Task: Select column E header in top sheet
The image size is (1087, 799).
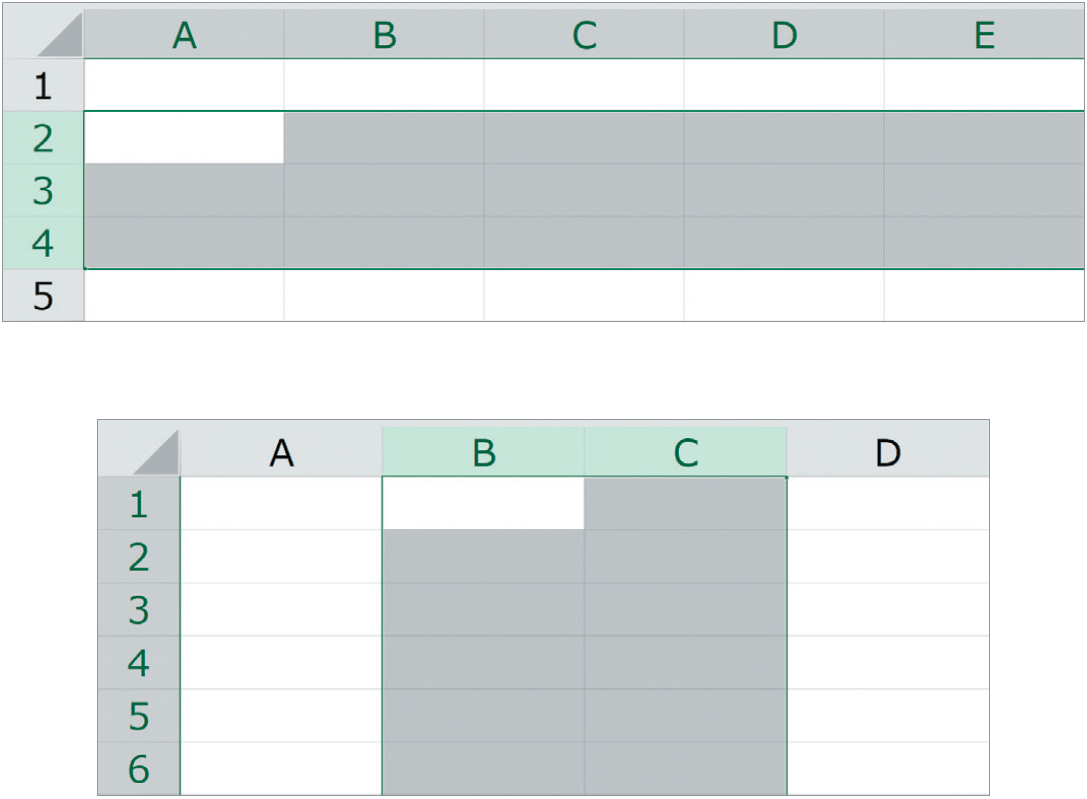Action: click(x=984, y=35)
